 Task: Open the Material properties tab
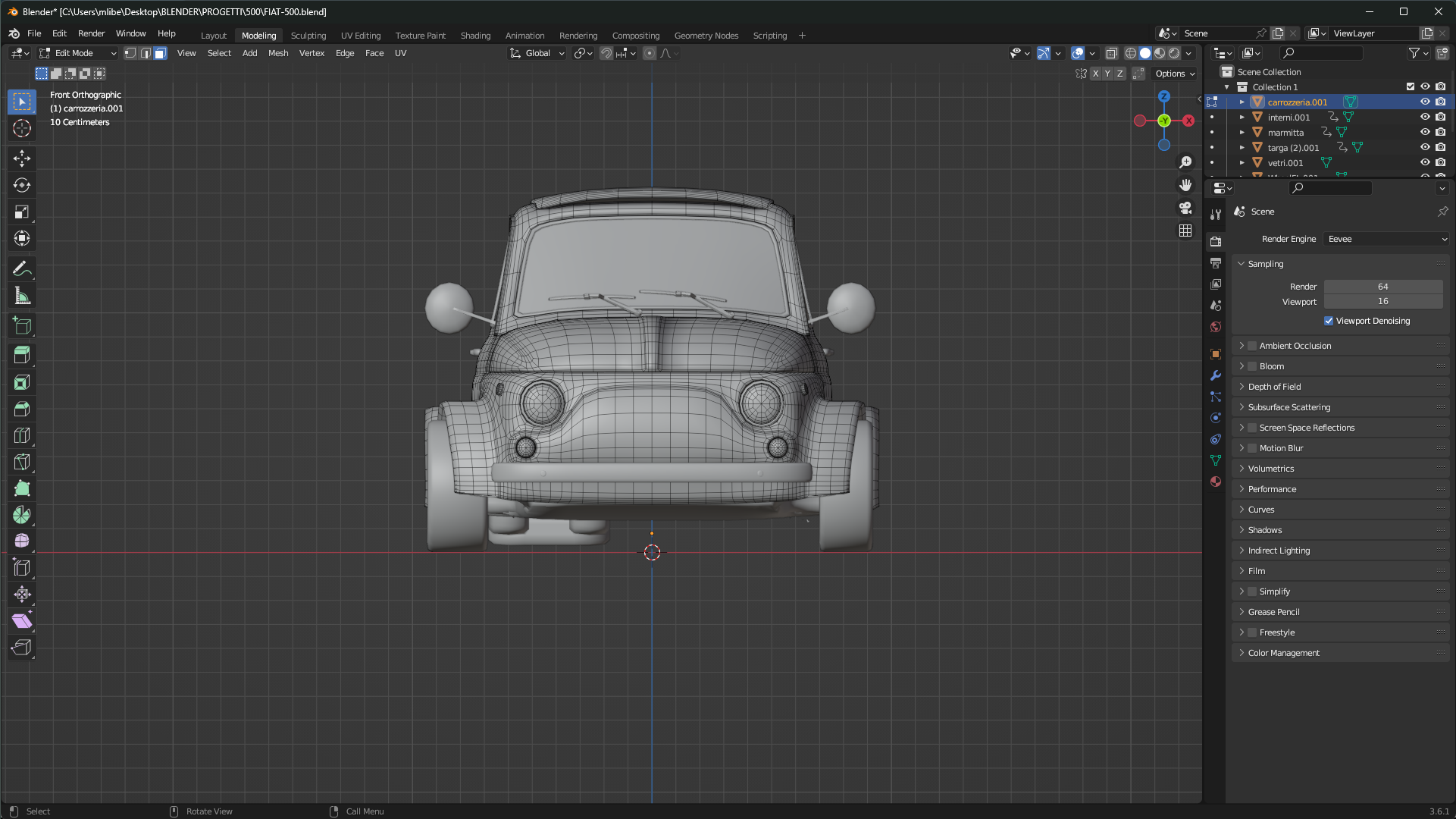tap(1216, 482)
